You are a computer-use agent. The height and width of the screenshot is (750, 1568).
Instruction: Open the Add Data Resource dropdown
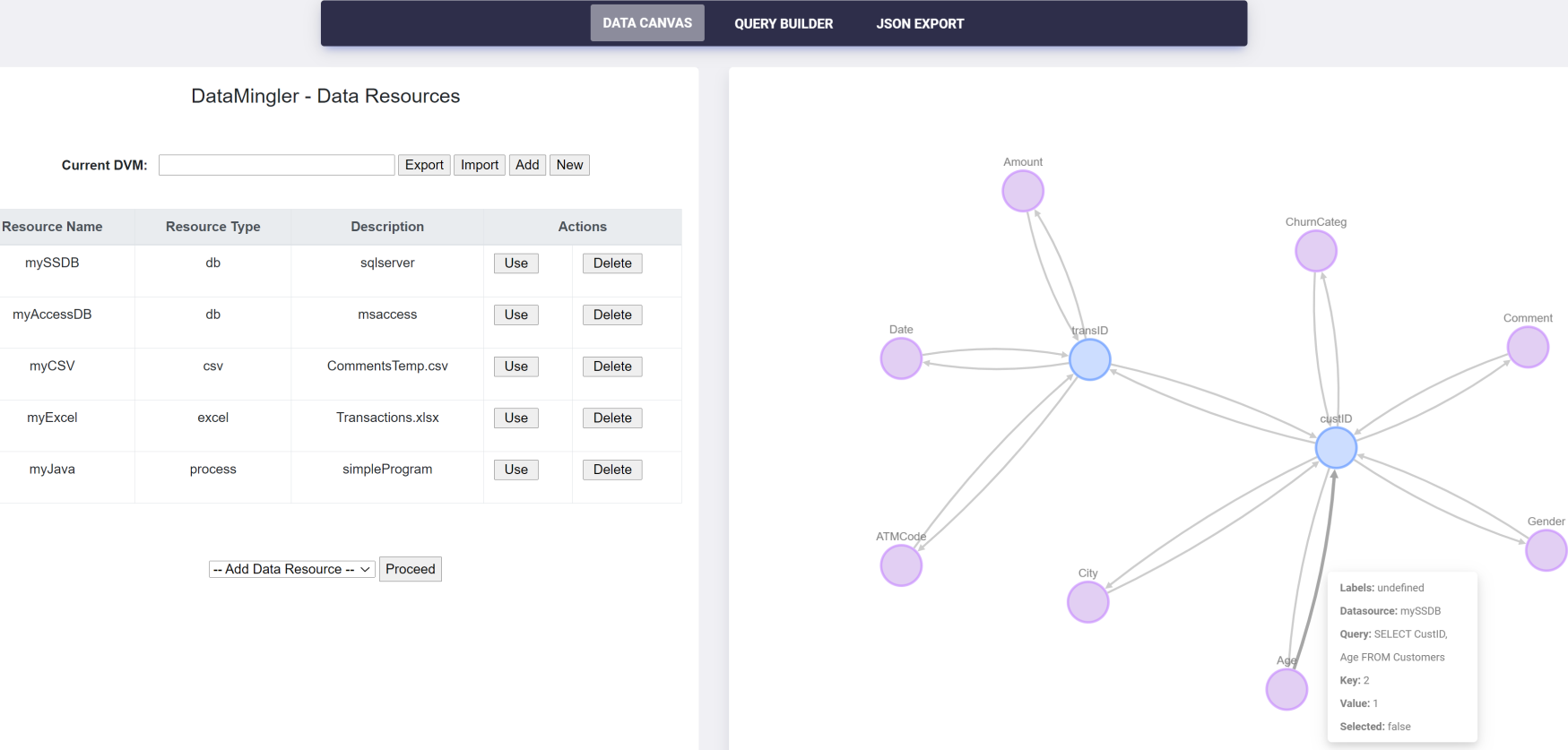[x=291, y=569]
